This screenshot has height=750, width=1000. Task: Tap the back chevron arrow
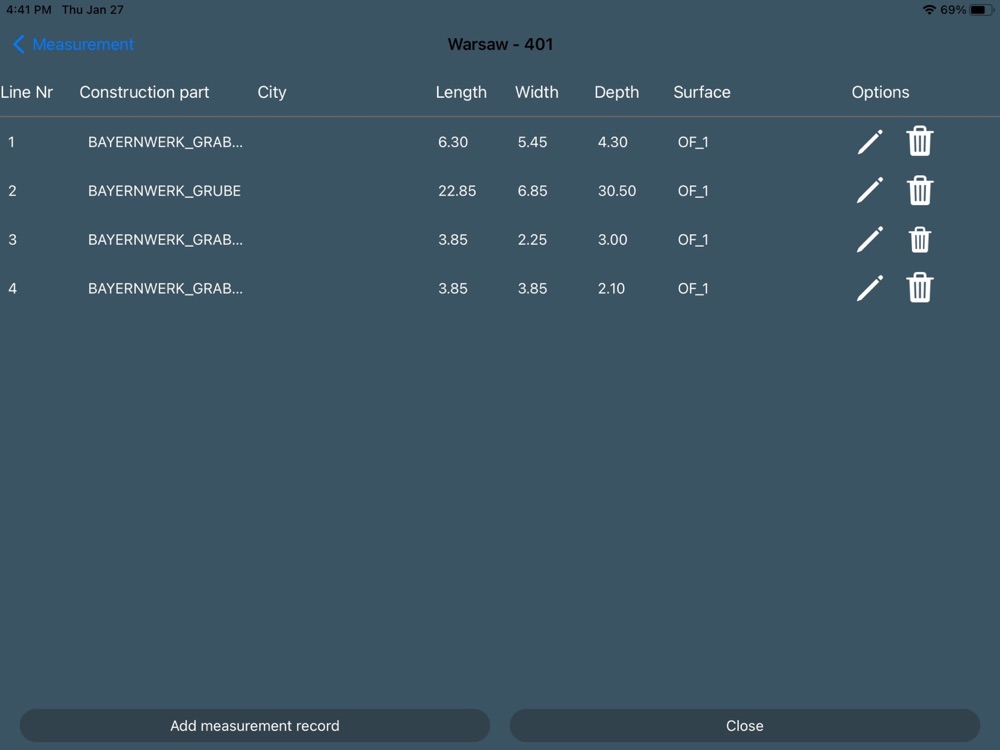click(18, 45)
